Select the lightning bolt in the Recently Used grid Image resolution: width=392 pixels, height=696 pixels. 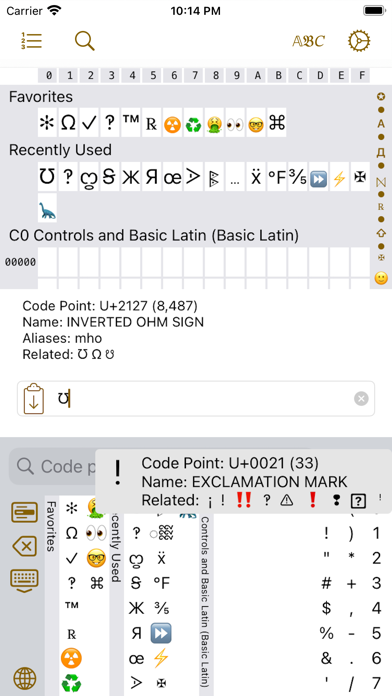coord(339,178)
